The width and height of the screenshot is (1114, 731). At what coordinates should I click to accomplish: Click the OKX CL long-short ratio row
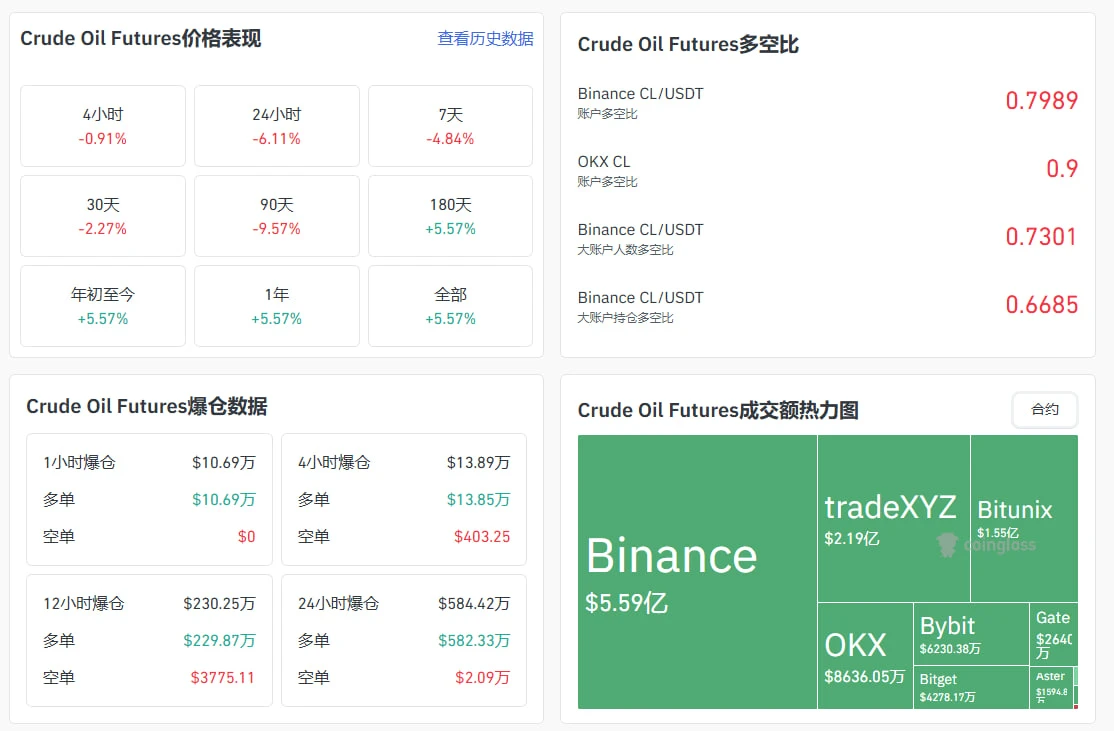pos(828,170)
